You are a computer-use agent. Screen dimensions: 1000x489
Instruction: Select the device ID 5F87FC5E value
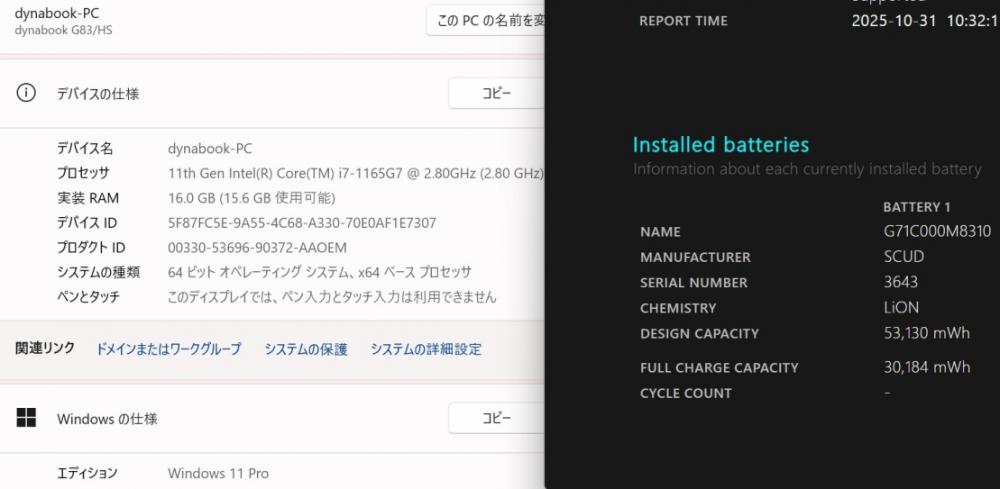tap(302, 223)
